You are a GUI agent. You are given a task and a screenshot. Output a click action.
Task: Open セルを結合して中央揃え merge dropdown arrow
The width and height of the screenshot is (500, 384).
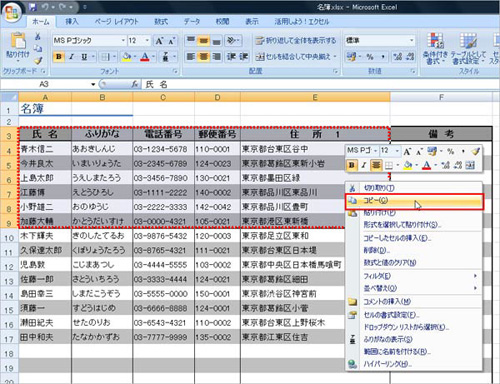tap(335, 57)
